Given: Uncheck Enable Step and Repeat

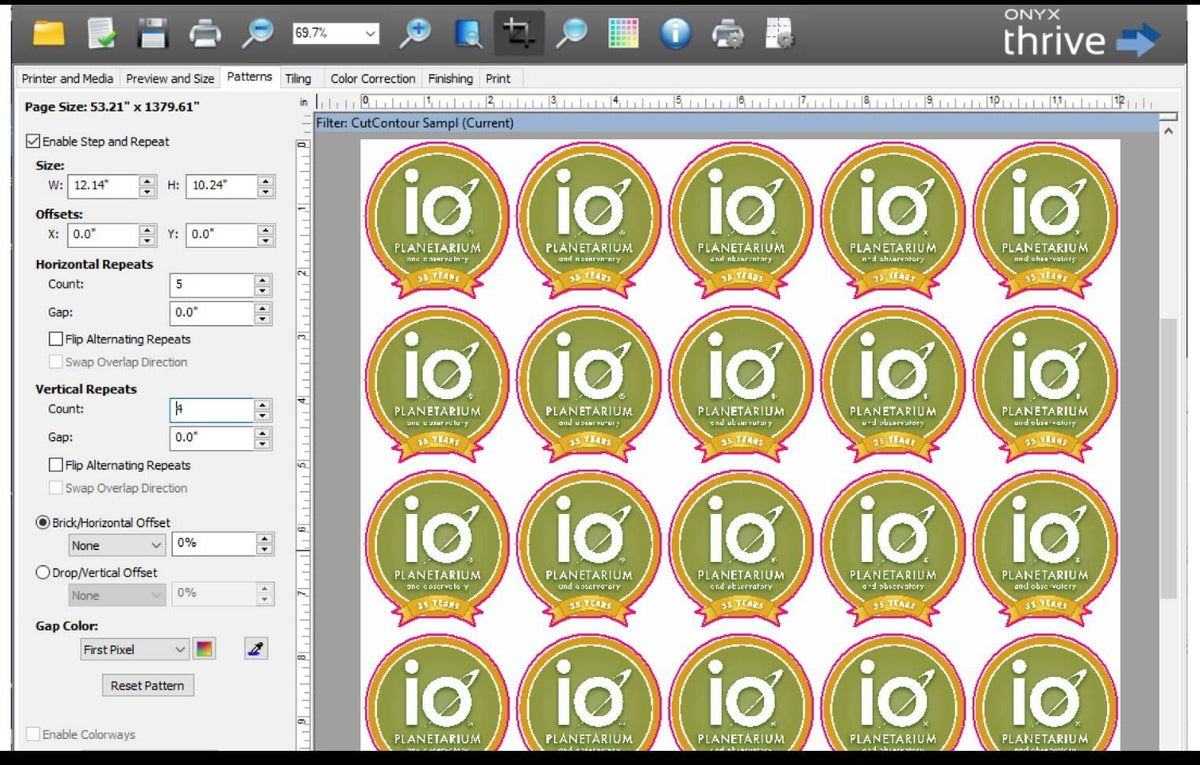Looking at the screenshot, I should pos(33,142).
